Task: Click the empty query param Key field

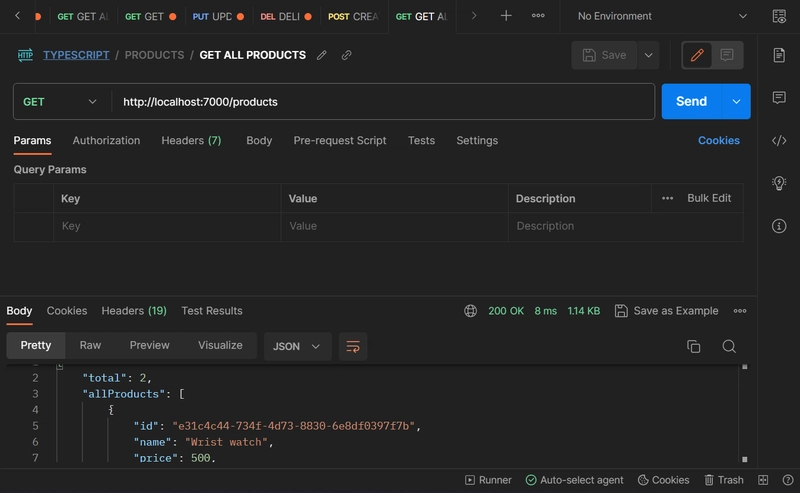Action: coord(167,226)
